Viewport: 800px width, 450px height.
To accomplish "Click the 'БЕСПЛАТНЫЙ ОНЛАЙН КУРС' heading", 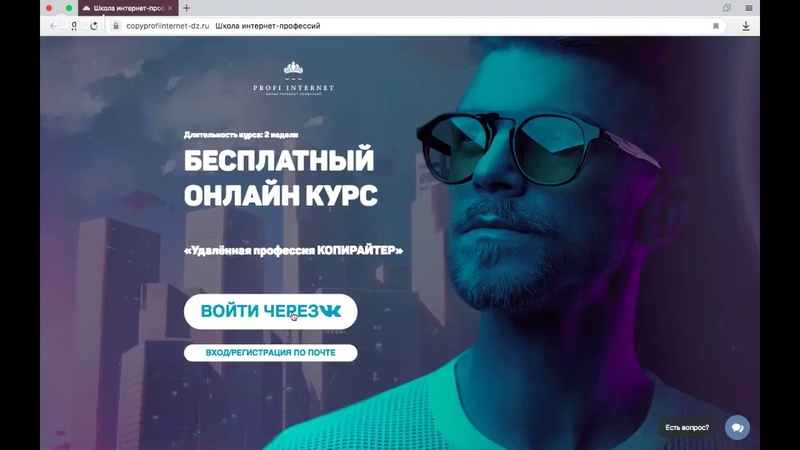I will tap(281, 177).
